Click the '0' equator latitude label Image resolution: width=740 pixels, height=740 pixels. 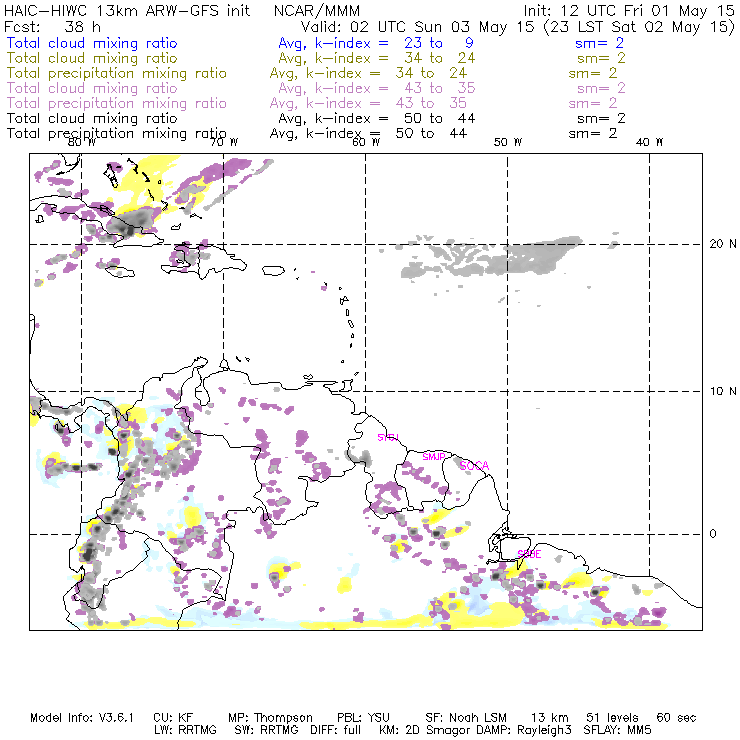(713, 534)
